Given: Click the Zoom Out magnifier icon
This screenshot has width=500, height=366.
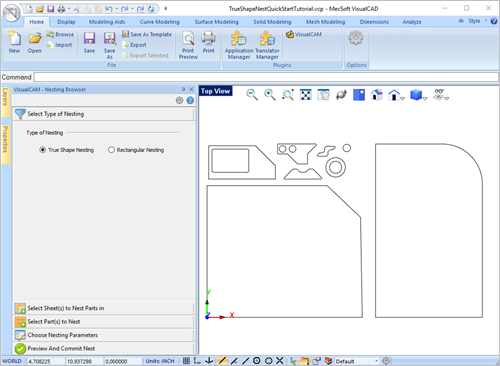Looking at the screenshot, I should 252,95.
